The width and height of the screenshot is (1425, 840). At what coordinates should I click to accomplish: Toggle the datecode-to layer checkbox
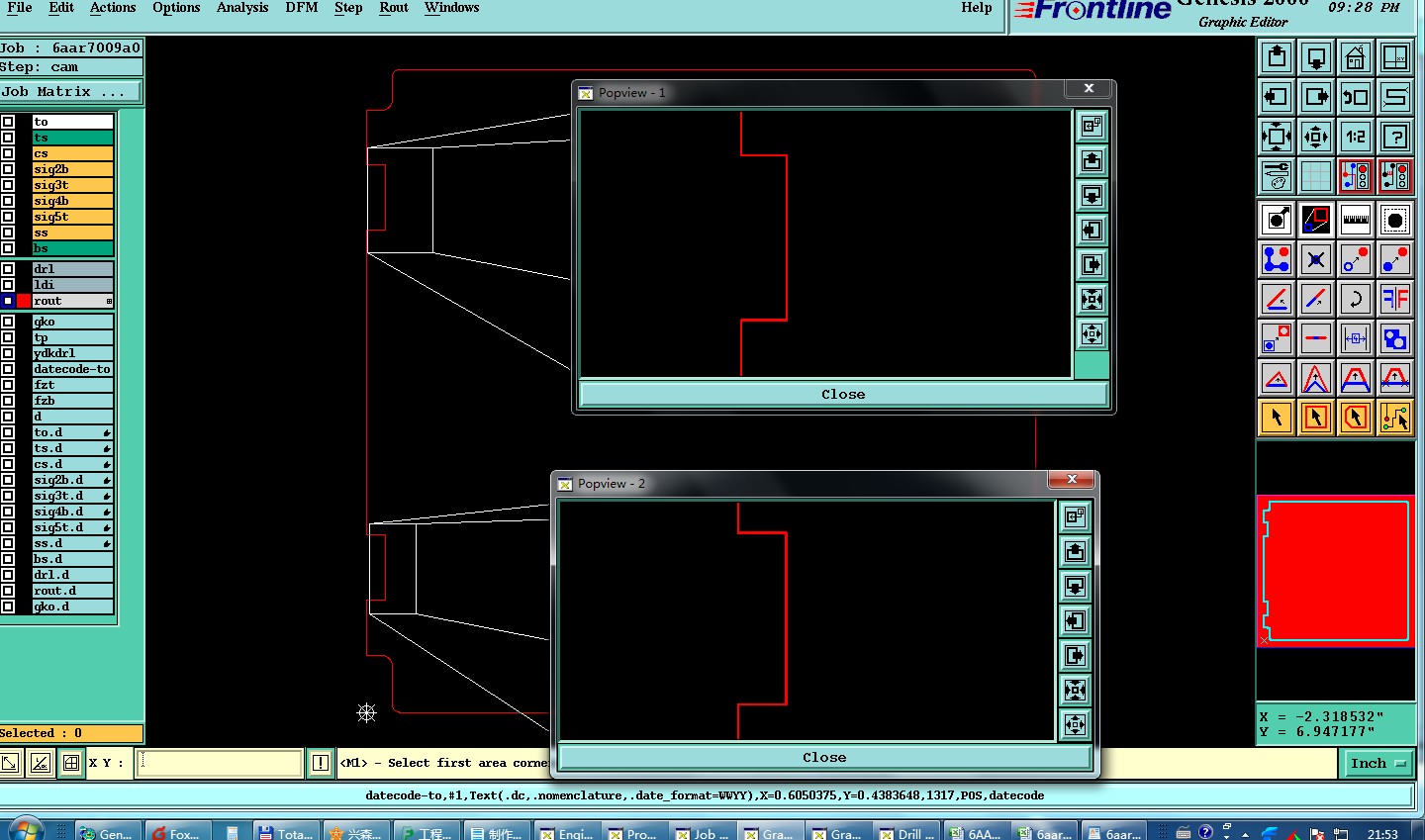click(8, 369)
